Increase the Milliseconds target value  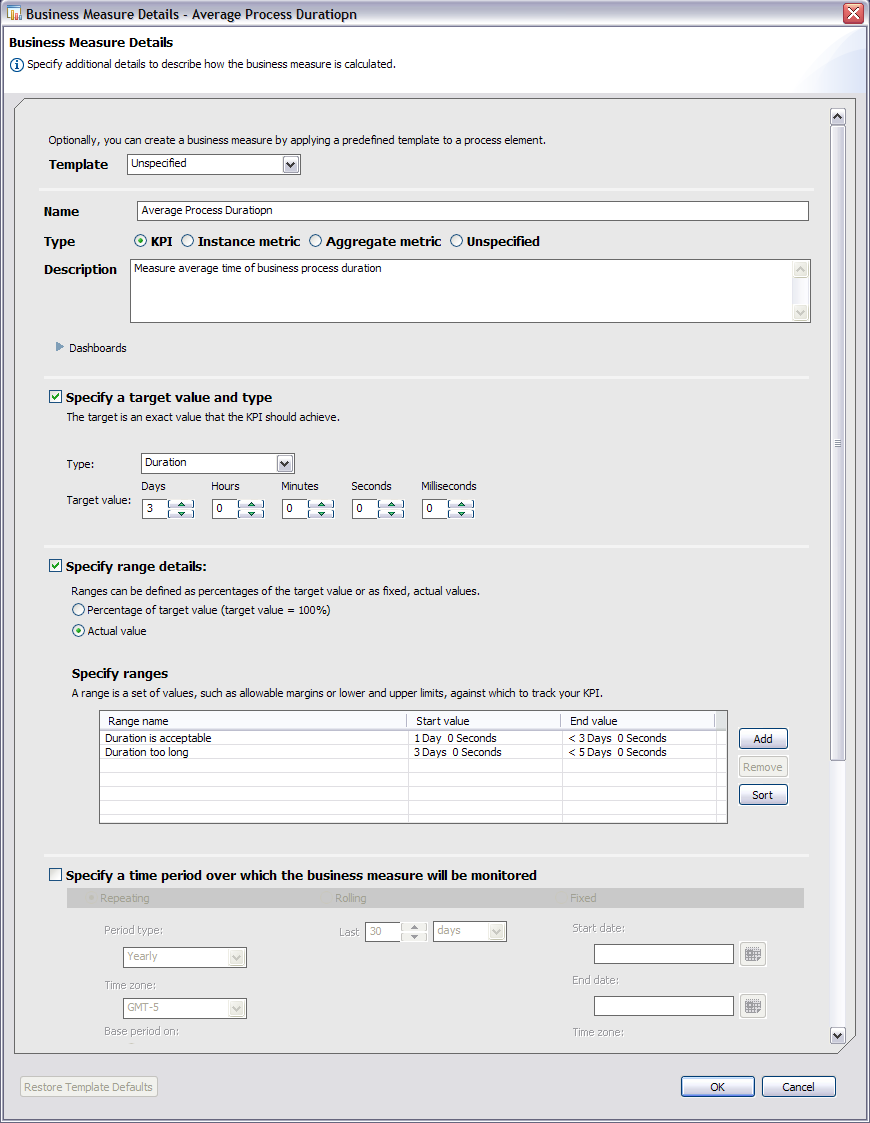(x=461, y=504)
